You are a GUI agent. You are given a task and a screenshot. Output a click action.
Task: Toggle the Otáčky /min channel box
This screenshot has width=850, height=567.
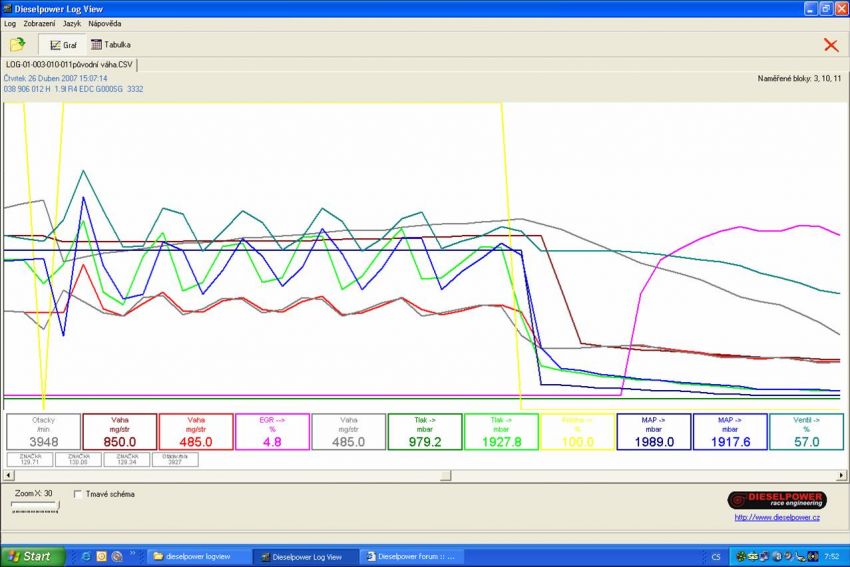[43, 432]
